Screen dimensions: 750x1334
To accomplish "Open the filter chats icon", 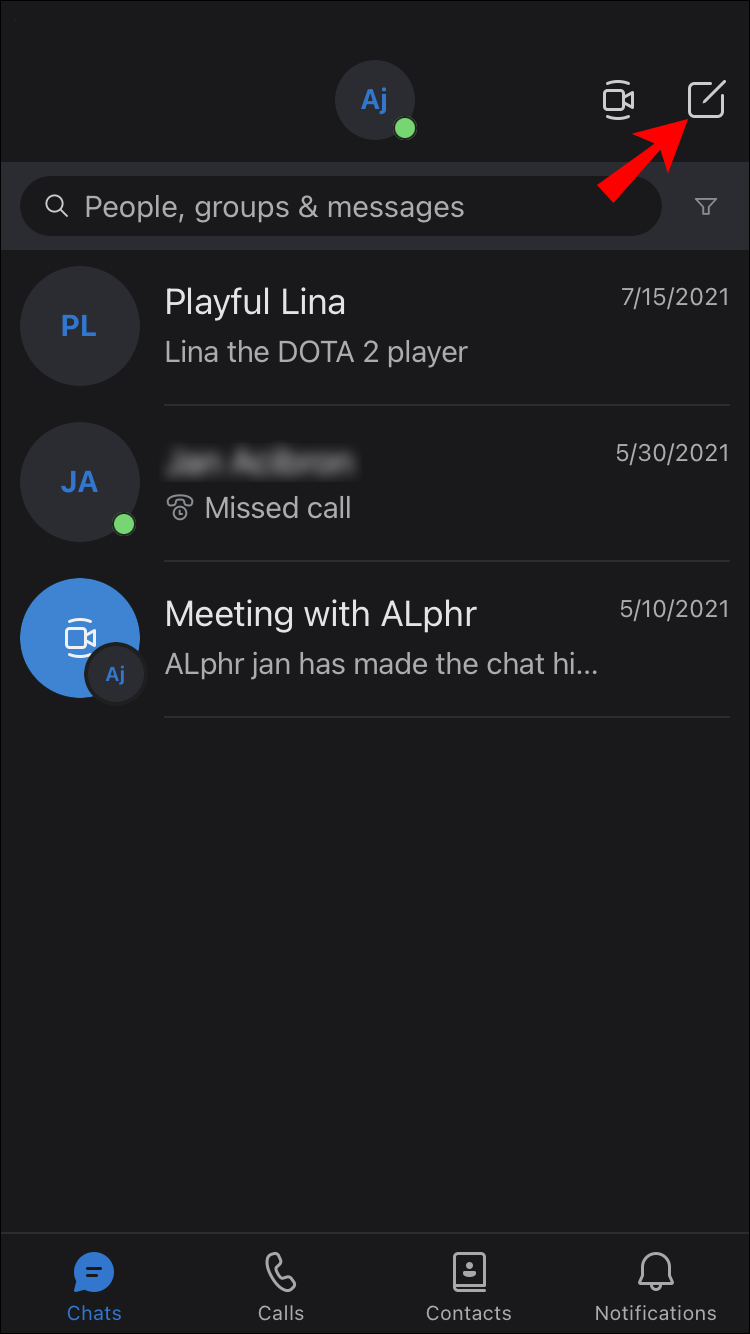I will click(706, 207).
